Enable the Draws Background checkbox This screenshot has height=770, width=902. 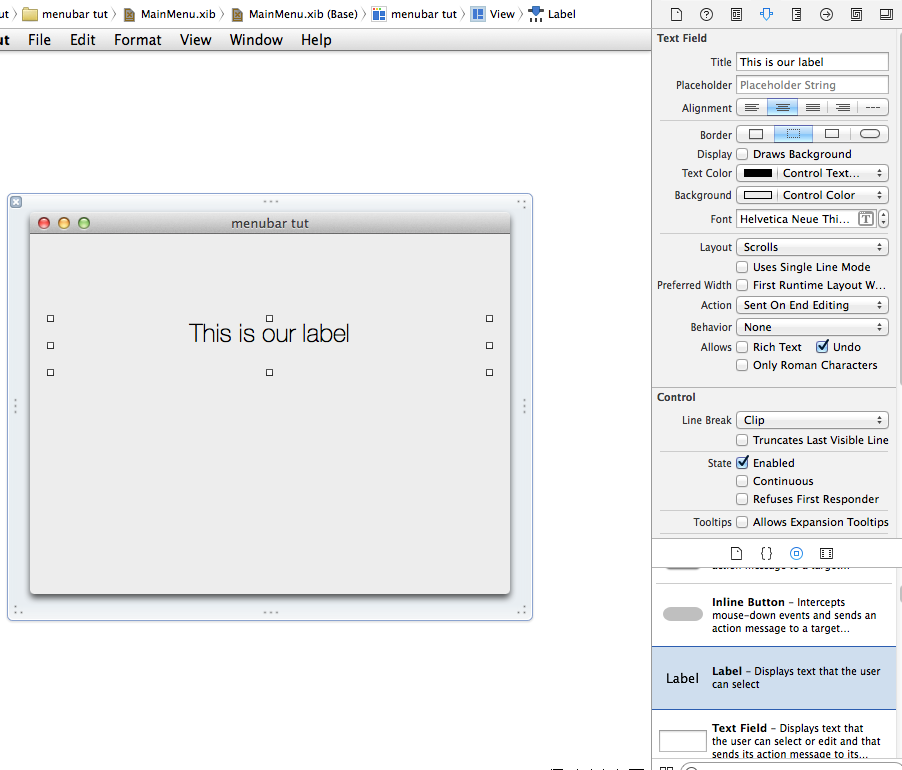point(742,154)
